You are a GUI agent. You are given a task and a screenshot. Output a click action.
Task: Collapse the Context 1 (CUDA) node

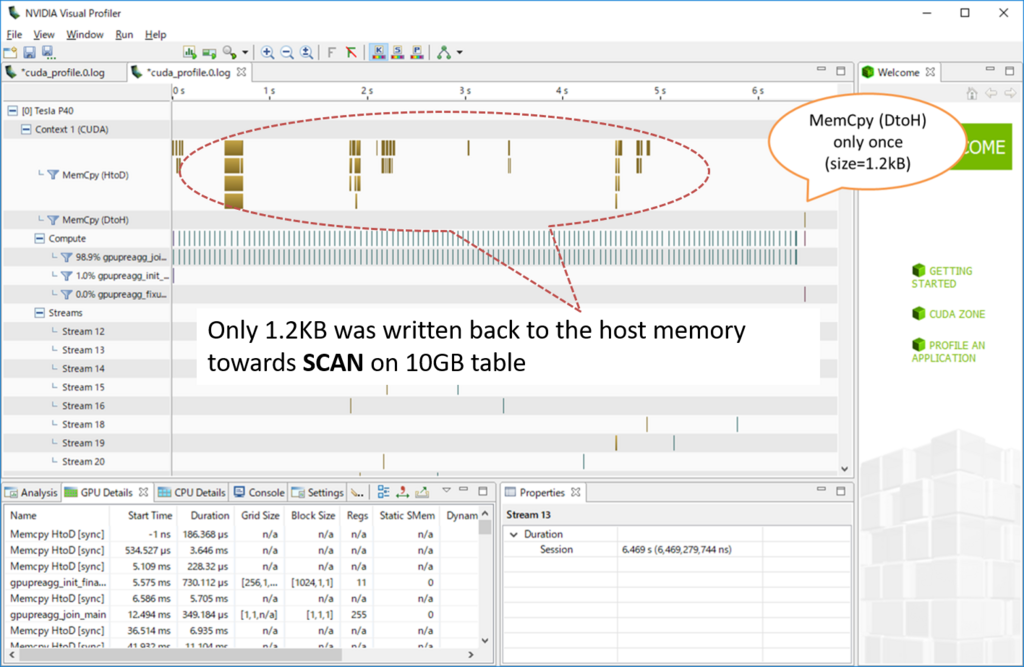[25, 129]
